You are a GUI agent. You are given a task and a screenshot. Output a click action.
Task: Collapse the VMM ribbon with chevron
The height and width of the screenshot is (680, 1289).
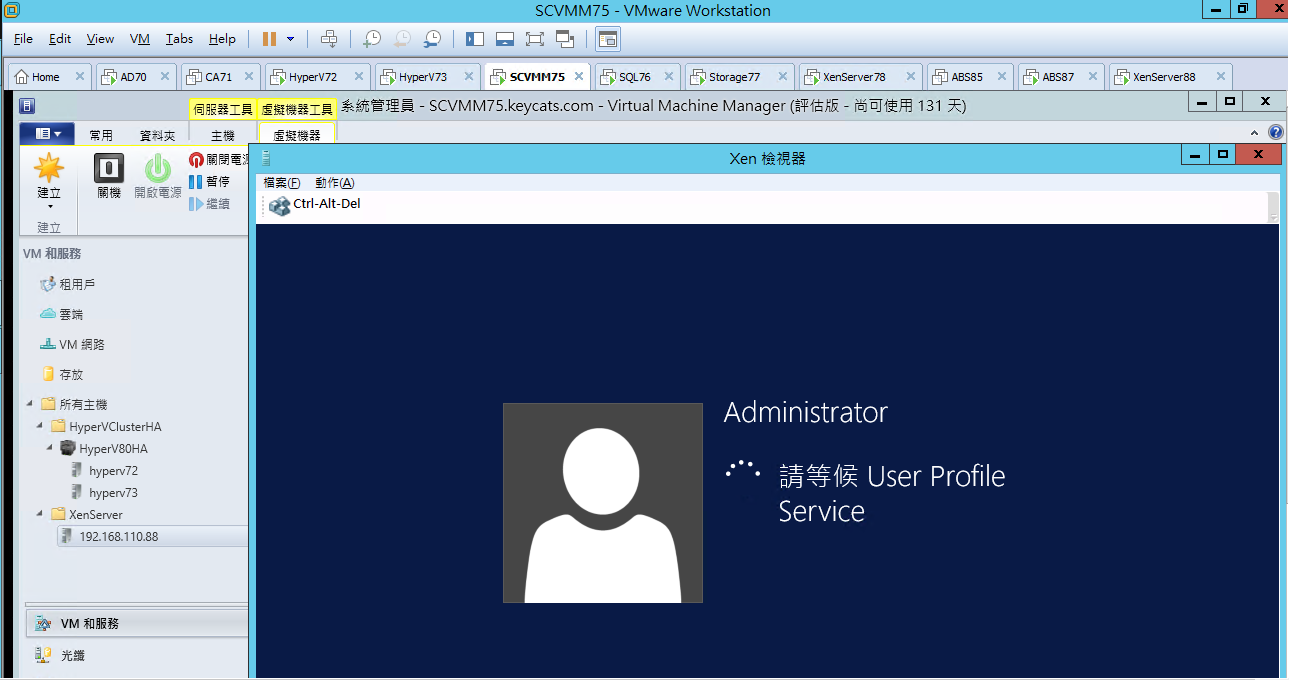[x=1256, y=132]
